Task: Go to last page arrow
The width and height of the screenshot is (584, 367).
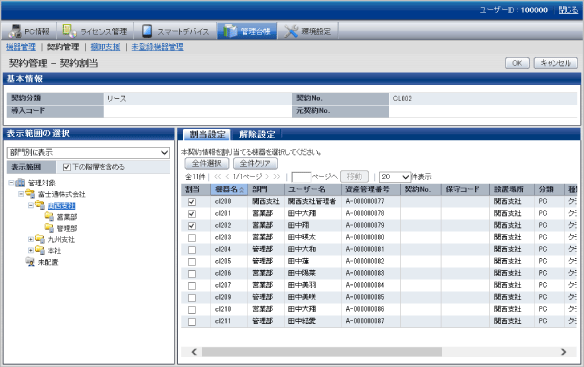Action: (x=276, y=177)
